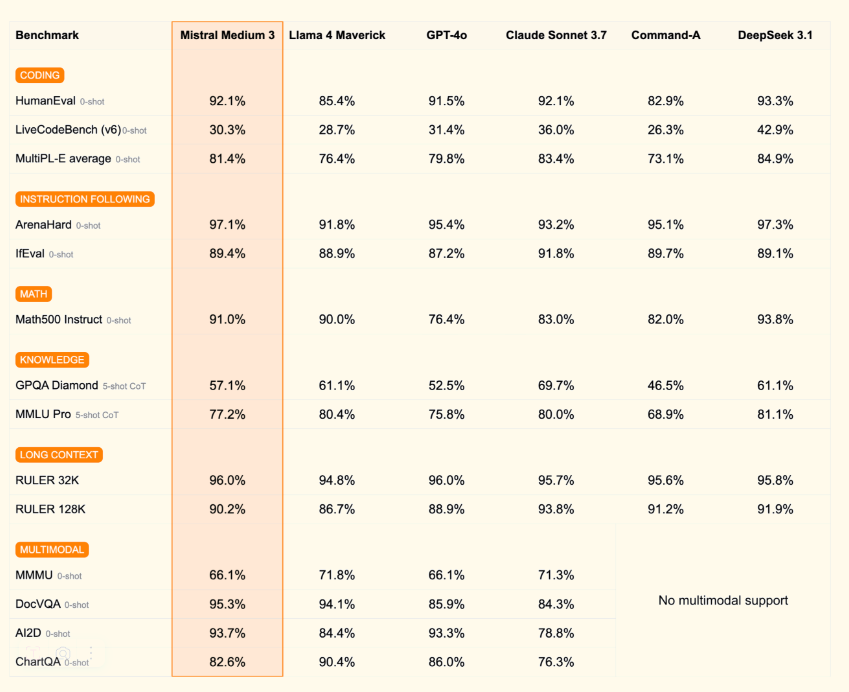Click Mistral's 97.1% ArenaHard score
849x692 pixels.
pos(227,225)
